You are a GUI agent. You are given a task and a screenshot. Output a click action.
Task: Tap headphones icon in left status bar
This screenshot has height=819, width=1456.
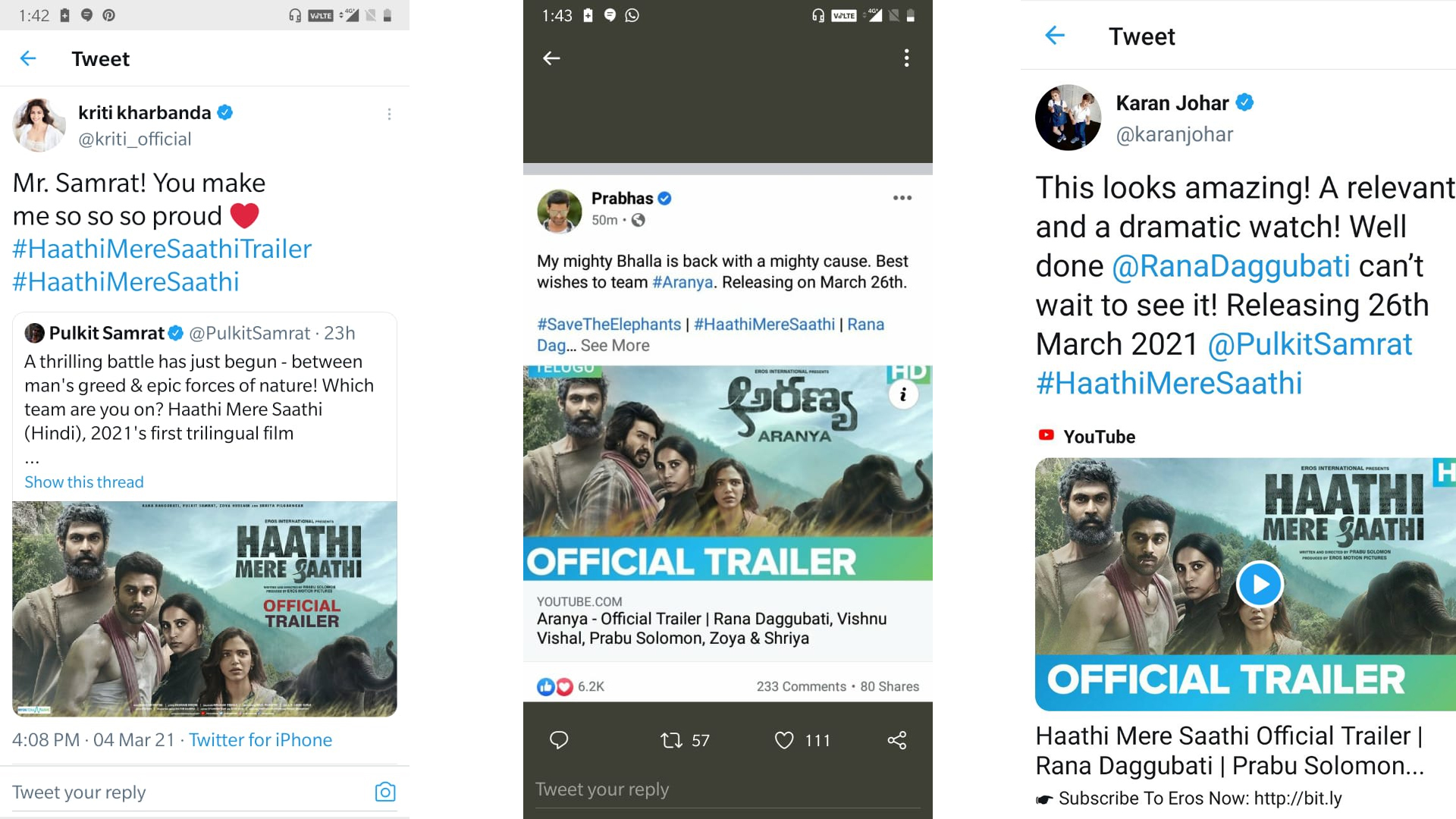tap(295, 15)
